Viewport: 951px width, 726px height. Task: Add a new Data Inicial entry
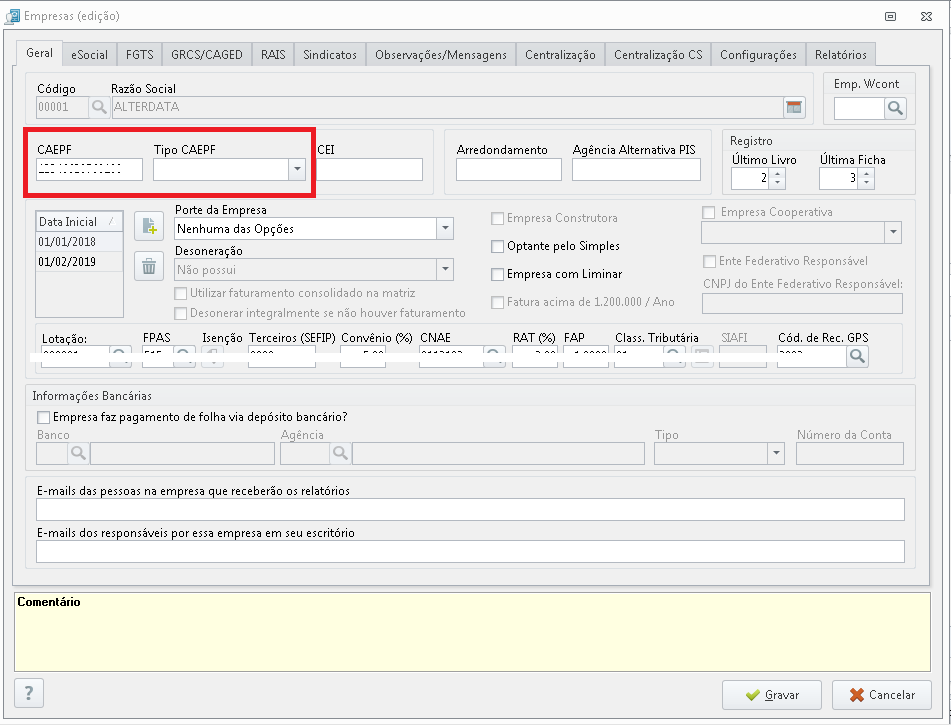(x=149, y=226)
